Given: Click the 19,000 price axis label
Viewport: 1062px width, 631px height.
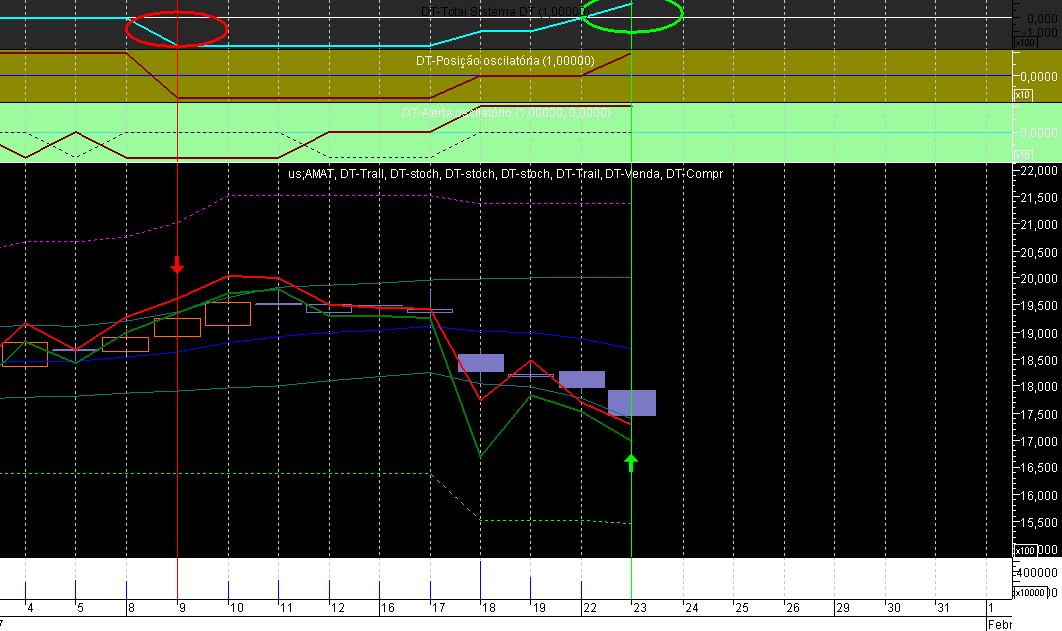Looking at the screenshot, I should (x=1040, y=334).
